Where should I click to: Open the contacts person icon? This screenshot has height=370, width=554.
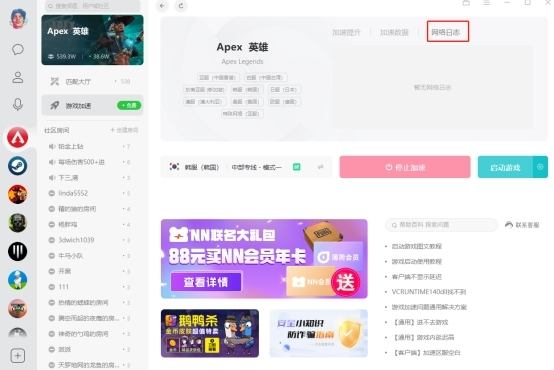point(18,77)
